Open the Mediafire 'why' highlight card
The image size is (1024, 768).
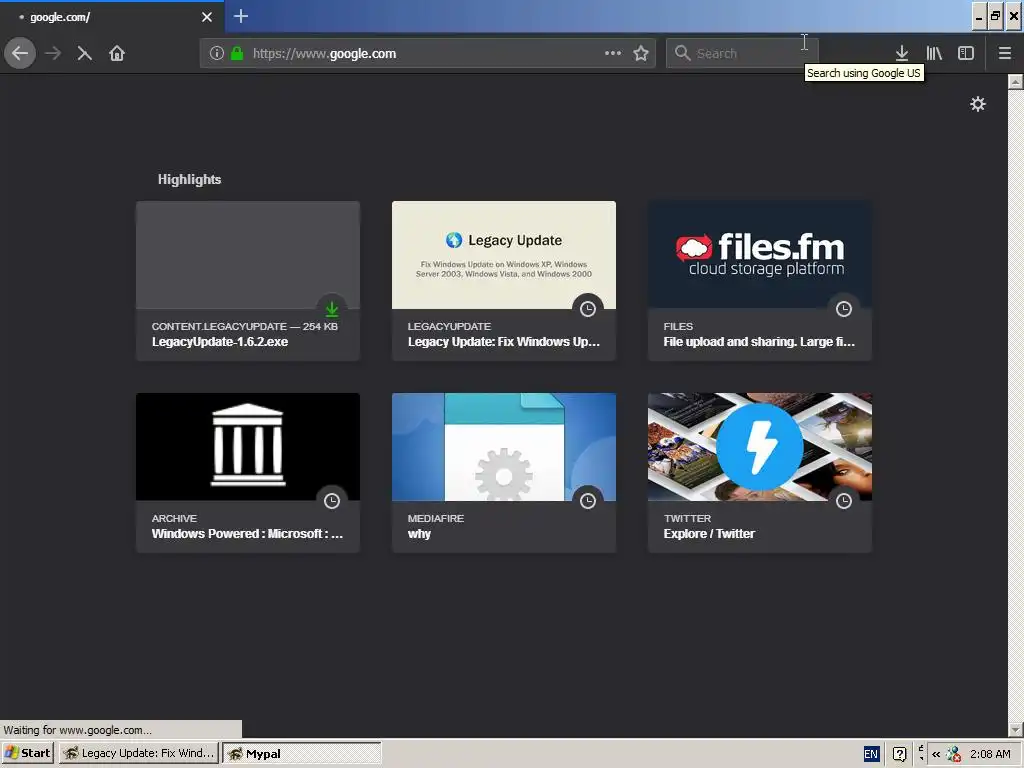pos(504,473)
